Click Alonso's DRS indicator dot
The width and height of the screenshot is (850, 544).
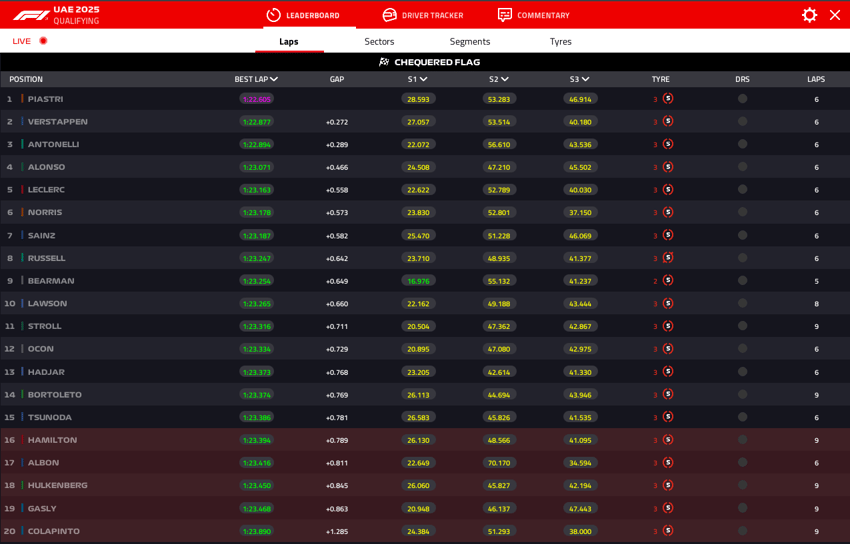point(742,167)
